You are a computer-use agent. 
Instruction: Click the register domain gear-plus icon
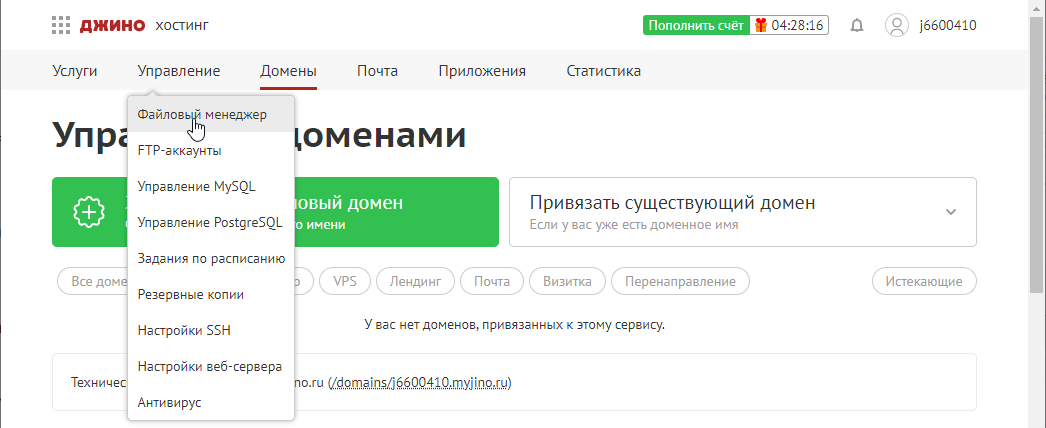[x=89, y=212]
